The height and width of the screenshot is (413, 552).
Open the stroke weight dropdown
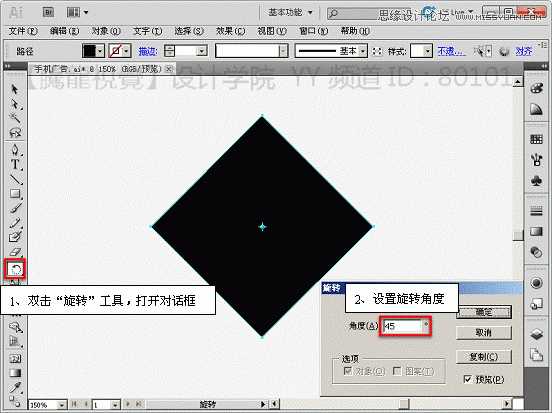(x=202, y=51)
